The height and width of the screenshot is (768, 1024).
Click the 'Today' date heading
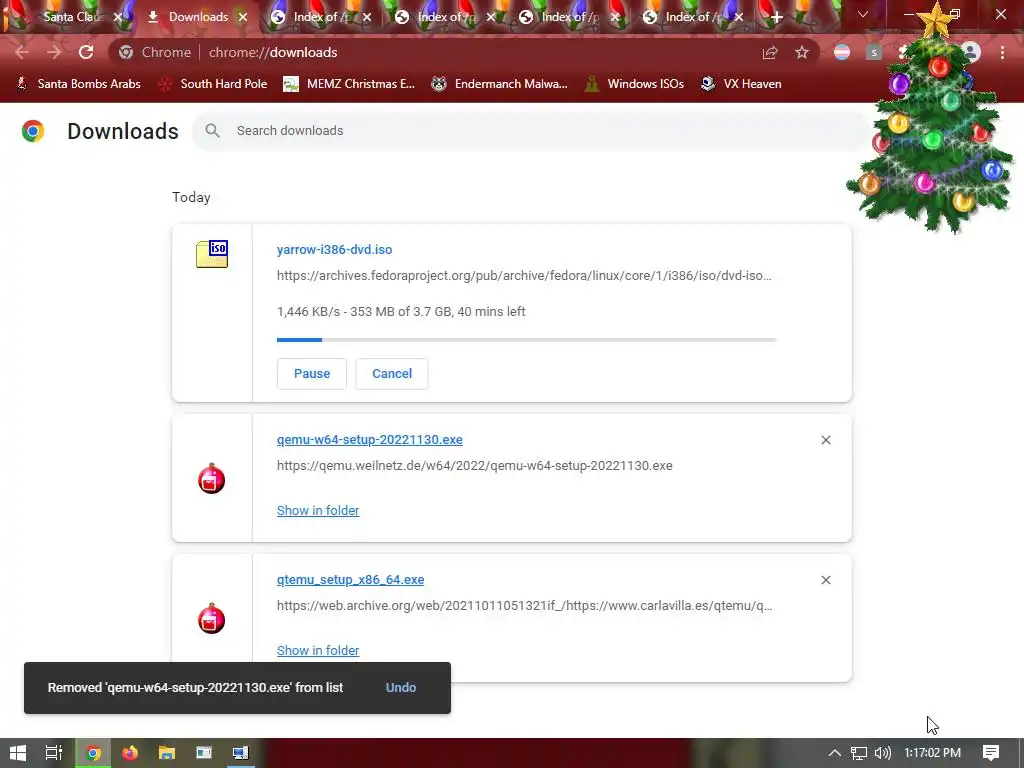click(191, 197)
